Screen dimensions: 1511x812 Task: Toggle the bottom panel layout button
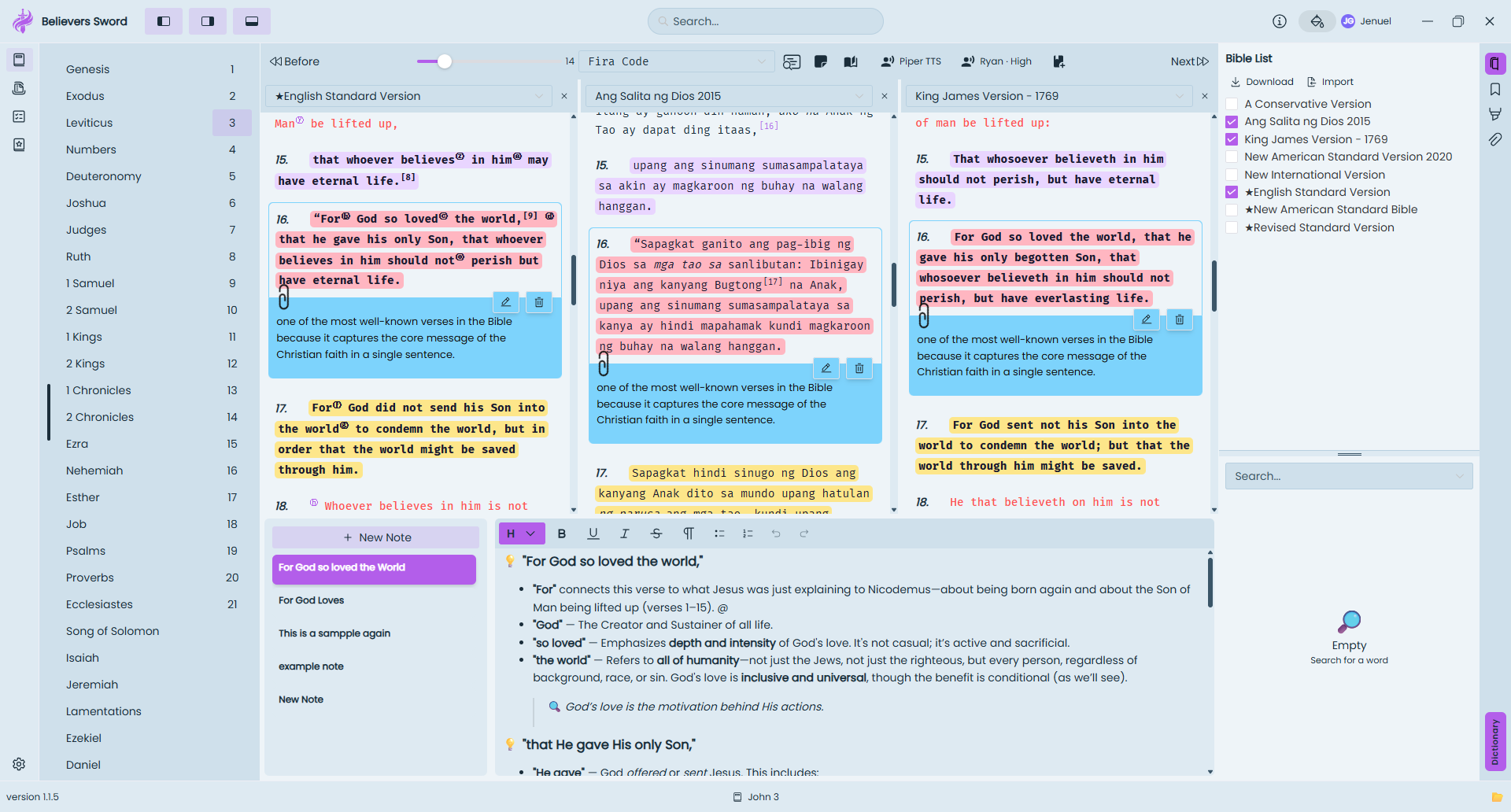[x=252, y=21]
